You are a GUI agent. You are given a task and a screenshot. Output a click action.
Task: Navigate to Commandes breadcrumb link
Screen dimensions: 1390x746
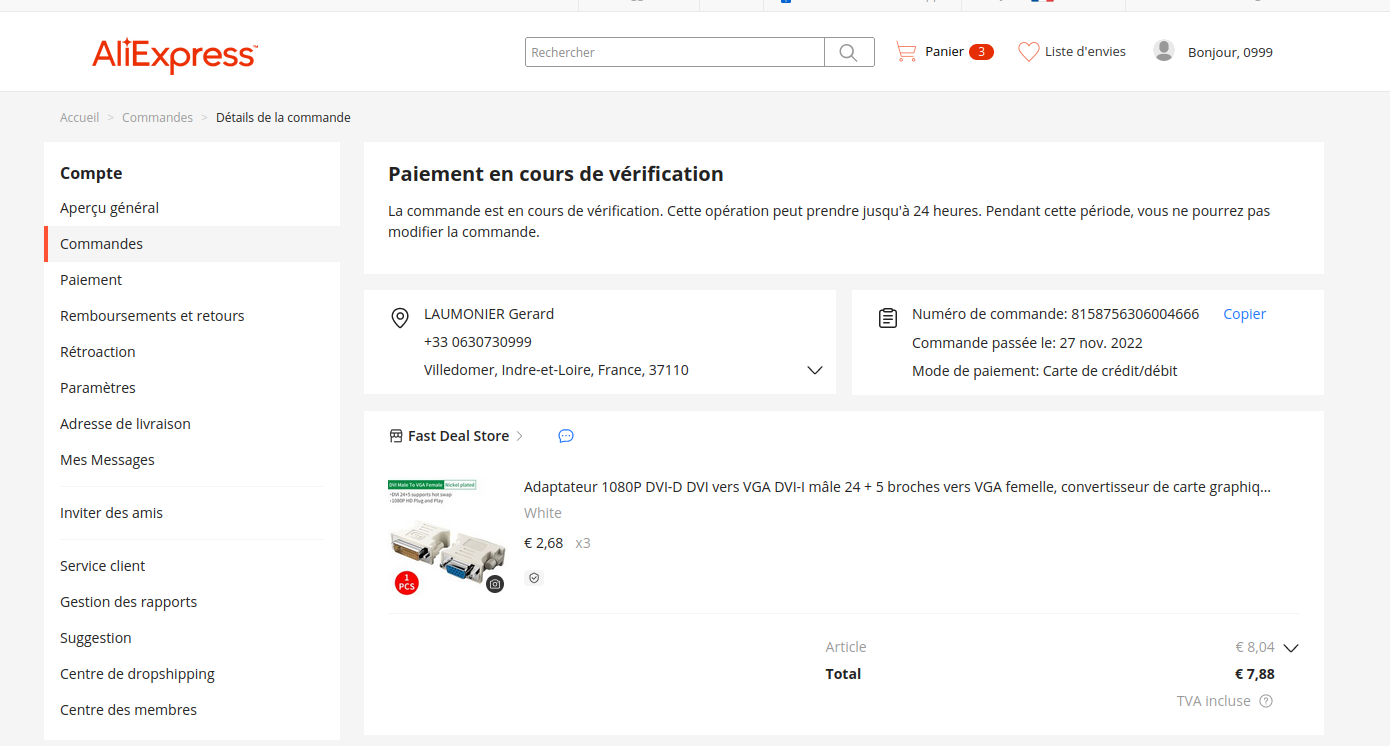(157, 118)
